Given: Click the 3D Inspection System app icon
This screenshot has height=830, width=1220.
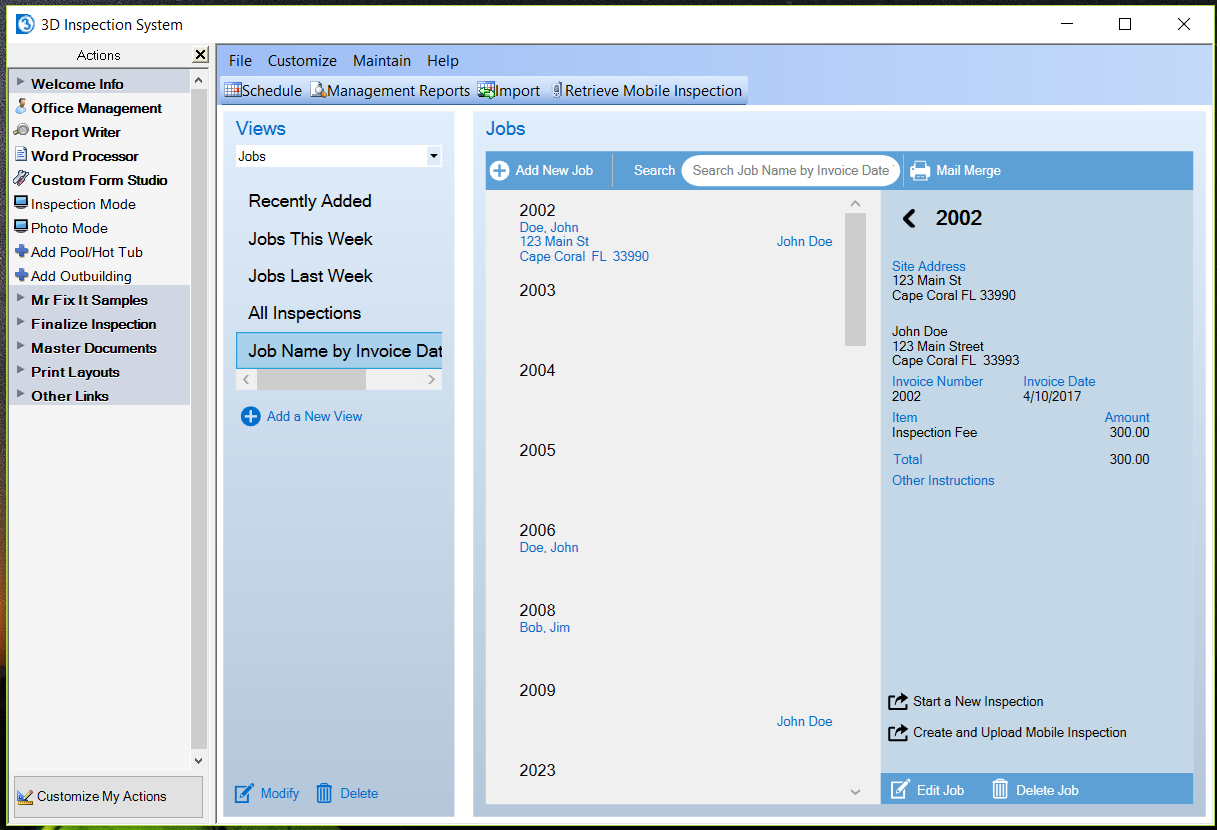Looking at the screenshot, I should (x=26, y=24).
